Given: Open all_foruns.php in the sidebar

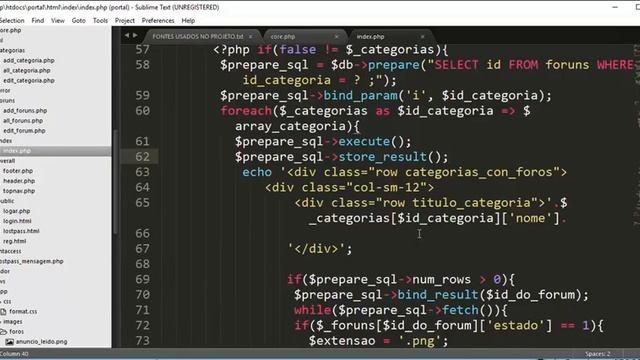Looking at the screenshot, I should click(23, 121).
